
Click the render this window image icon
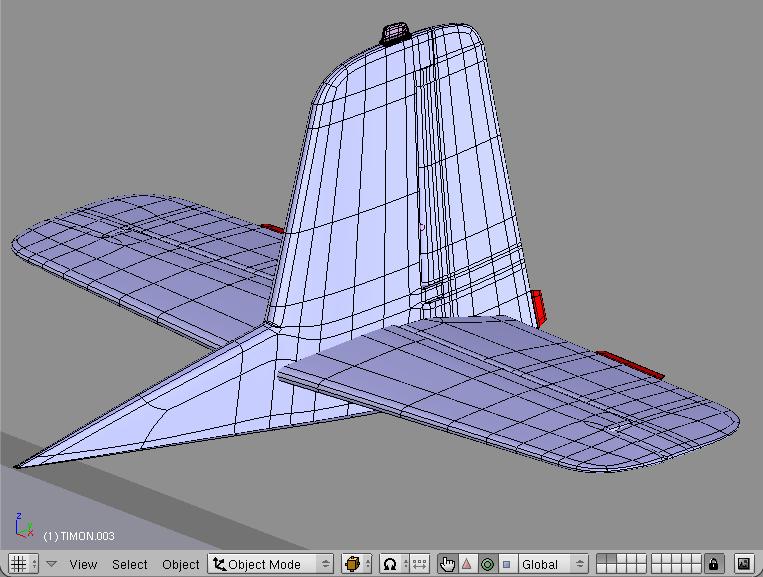pyautogui.click(x=744, y=564)
